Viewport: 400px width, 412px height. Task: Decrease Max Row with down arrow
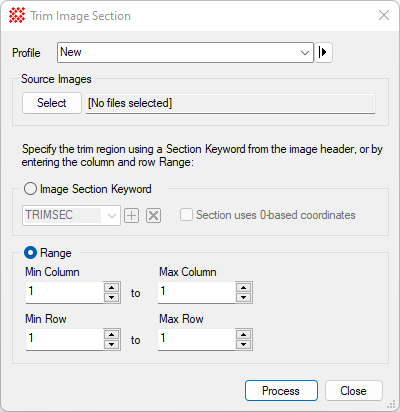244,344
